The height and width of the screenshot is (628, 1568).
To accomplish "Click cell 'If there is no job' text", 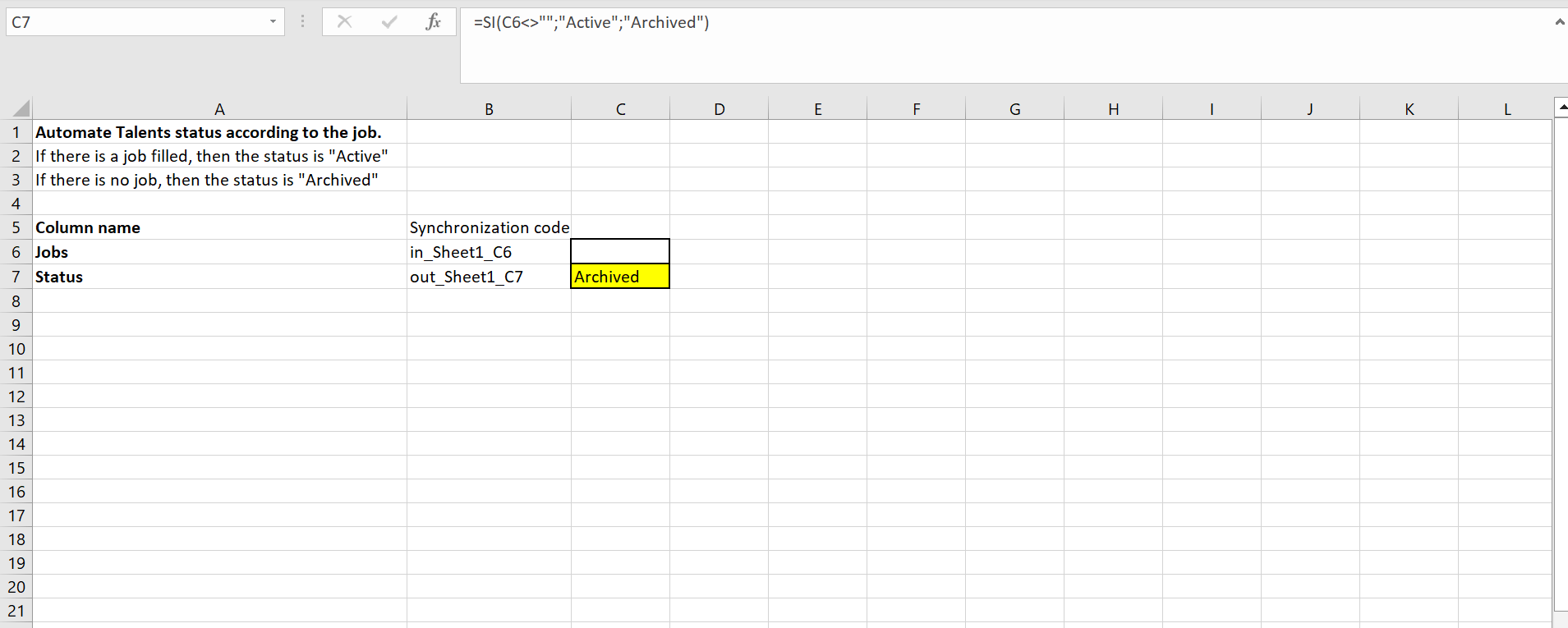I will [x=219, y=180].
